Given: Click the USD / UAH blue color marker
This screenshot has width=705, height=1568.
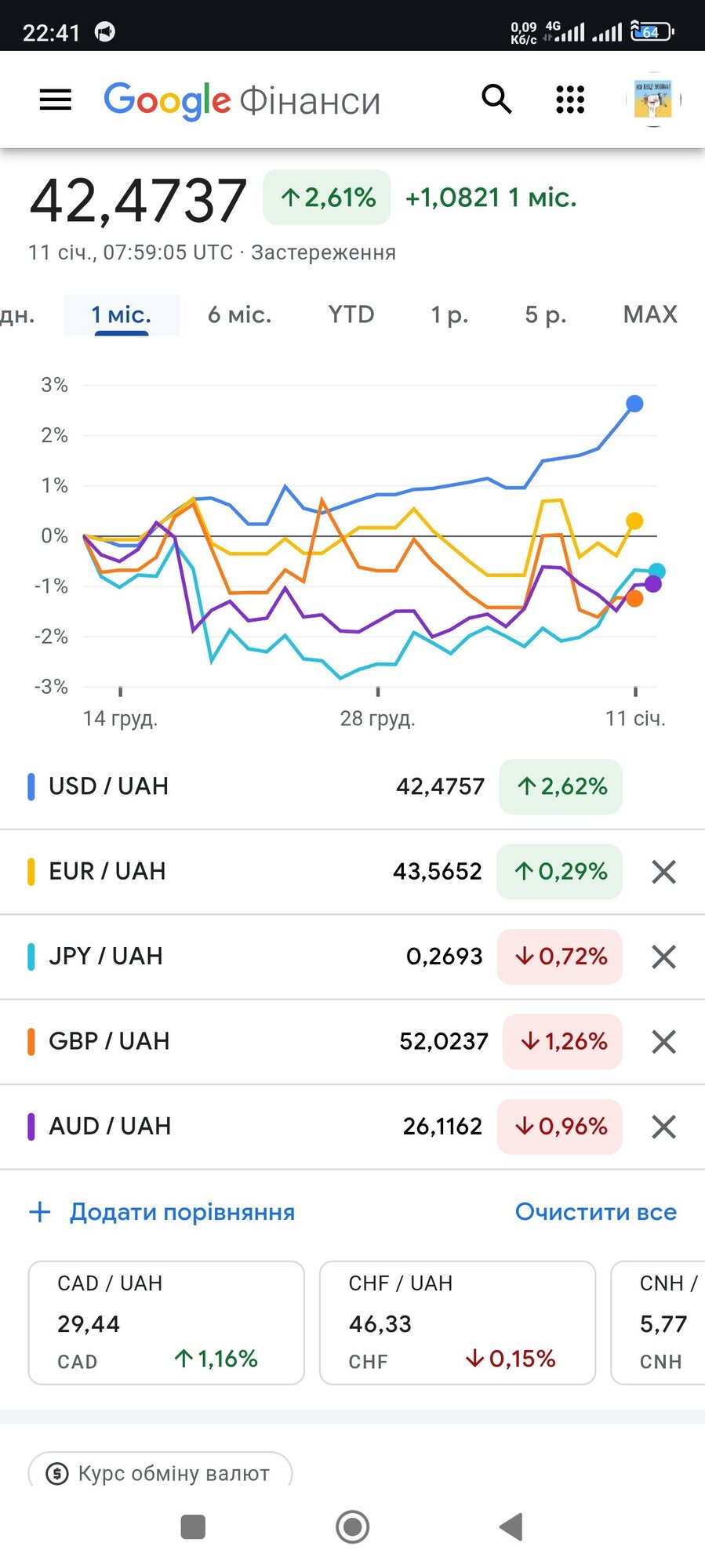Looking at the screenshot, I should tap(31, 786).
